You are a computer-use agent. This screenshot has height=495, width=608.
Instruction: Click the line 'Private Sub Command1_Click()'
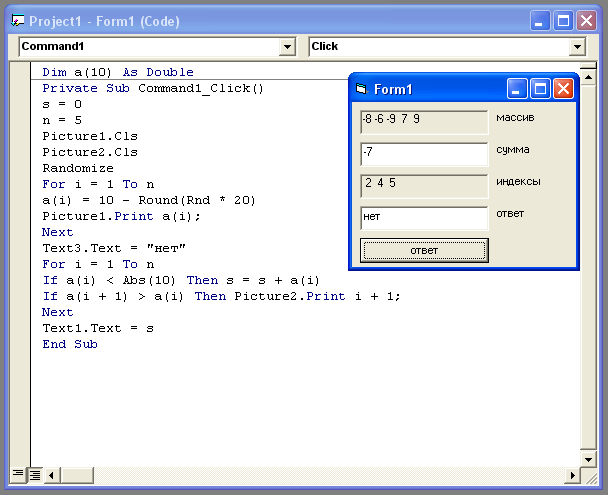pos(153,88)
